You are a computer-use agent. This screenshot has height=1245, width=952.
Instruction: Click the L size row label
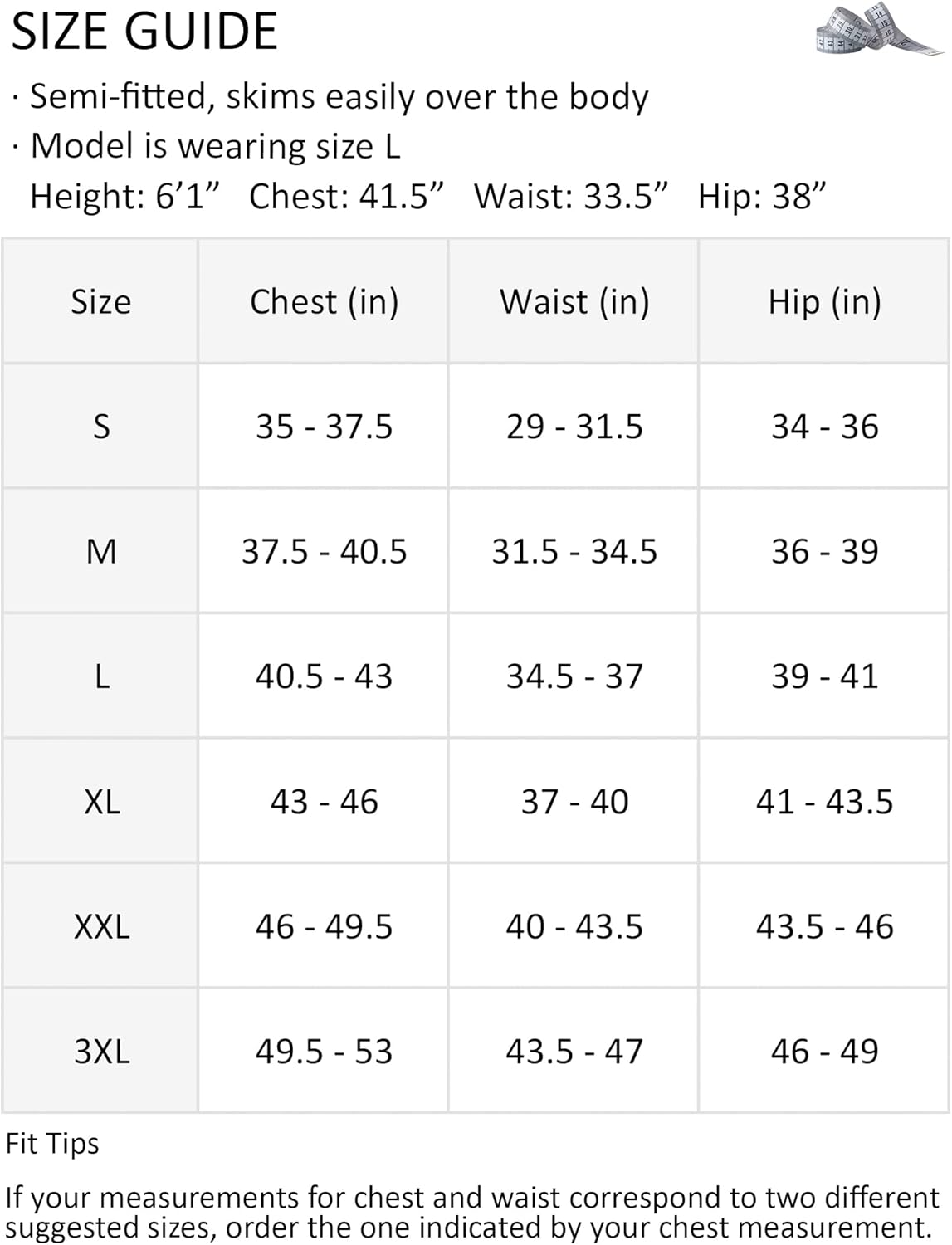coord(101,676)
